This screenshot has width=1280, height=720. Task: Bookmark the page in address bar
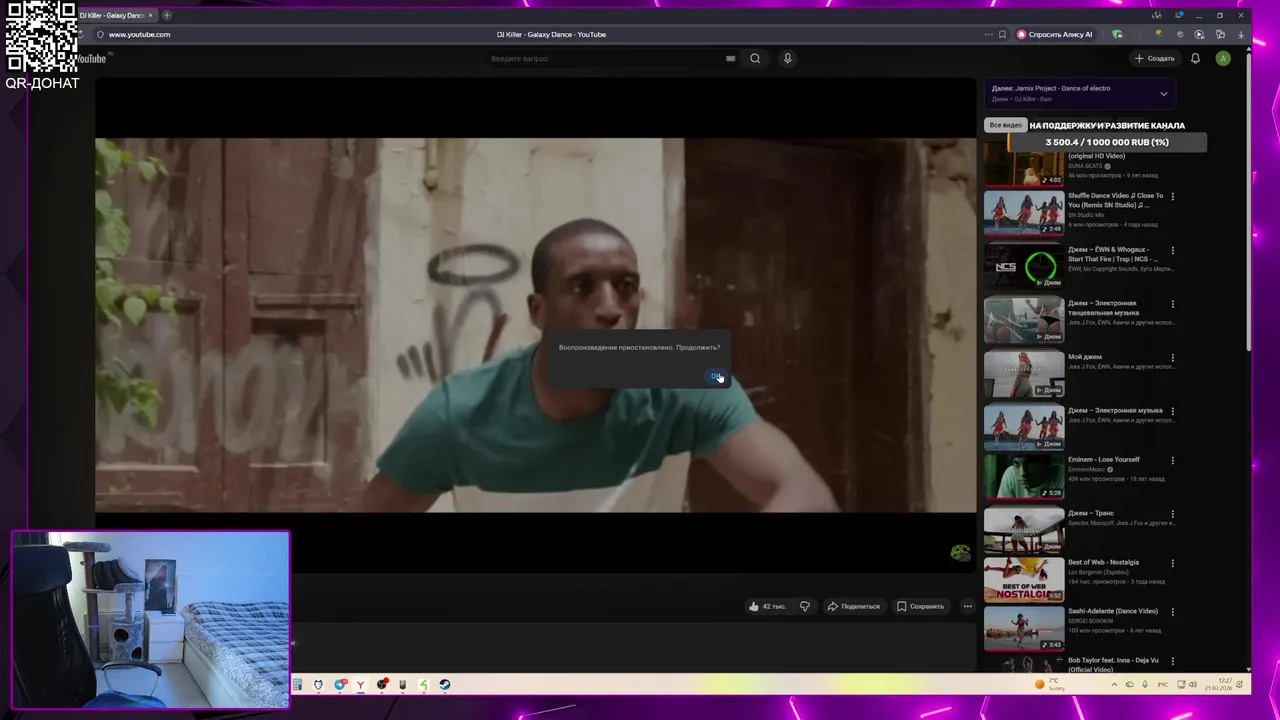click(x=1002, y=34)
